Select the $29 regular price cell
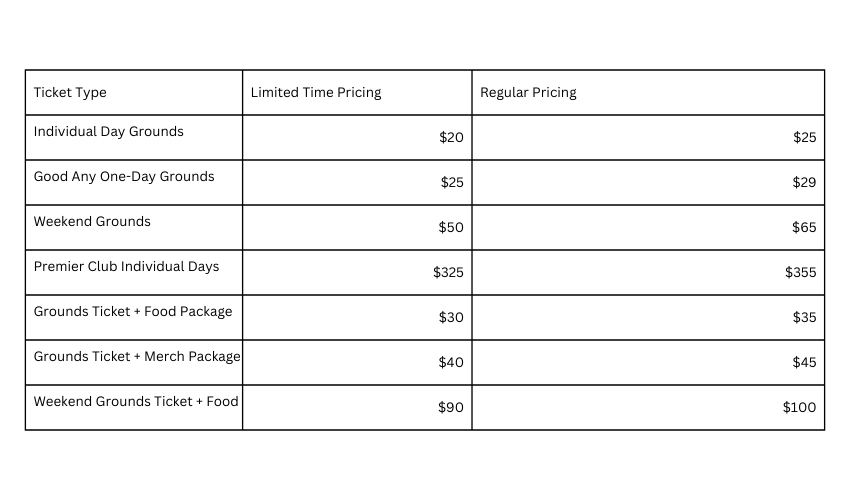 (x=804, y=182)
